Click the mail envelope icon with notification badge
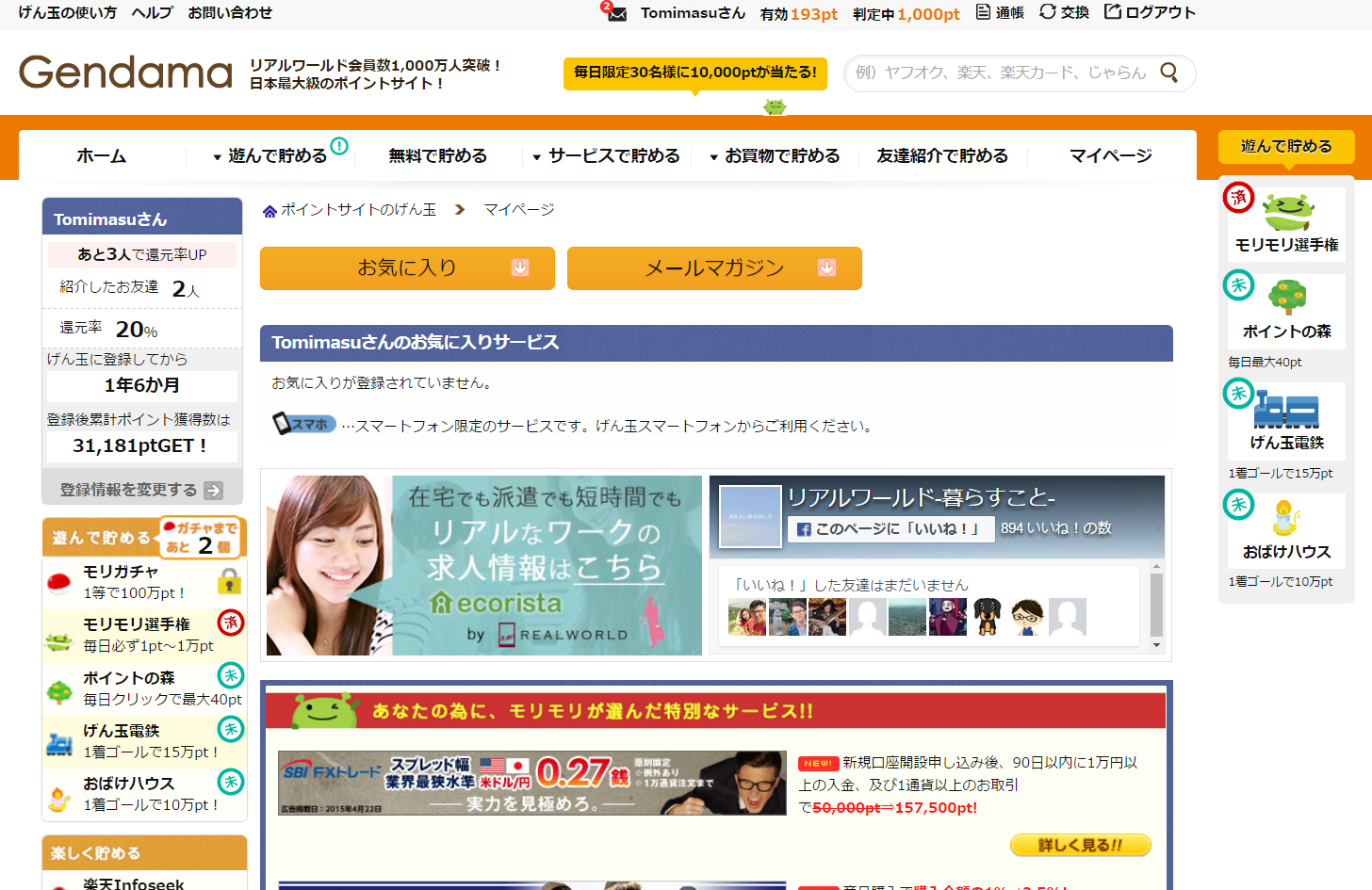Image resolution: width=1372 pixels, height=890 pixels. tap(616, 13)
